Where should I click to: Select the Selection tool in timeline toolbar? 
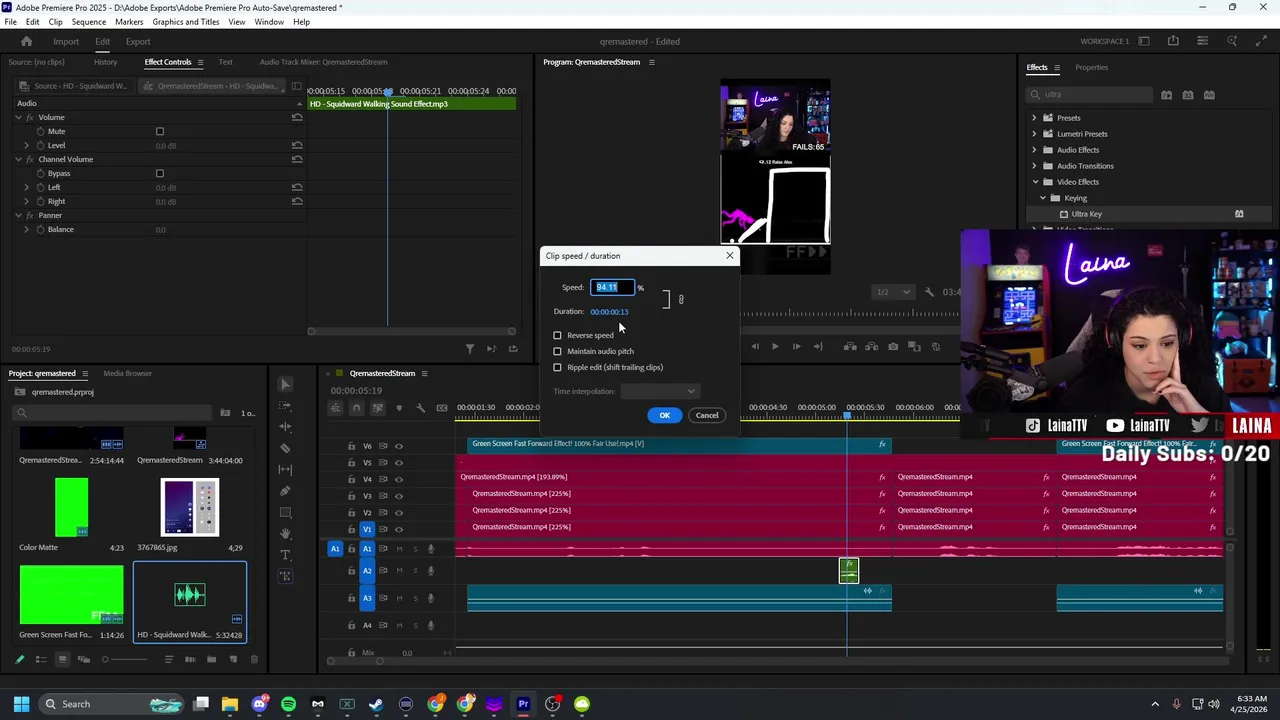(286, 384)
